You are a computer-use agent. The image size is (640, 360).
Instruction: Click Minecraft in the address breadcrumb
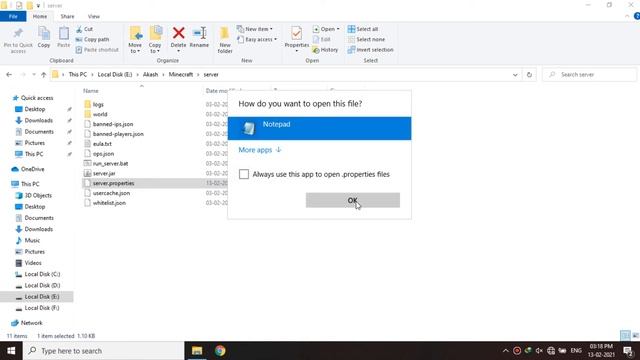(x=181, y=75)
